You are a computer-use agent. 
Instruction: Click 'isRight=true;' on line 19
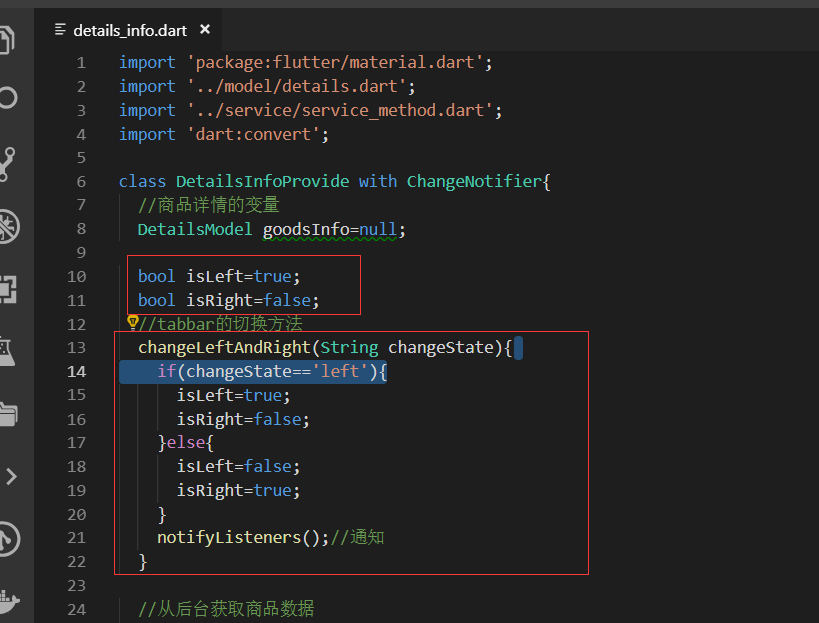click(238, 490)
